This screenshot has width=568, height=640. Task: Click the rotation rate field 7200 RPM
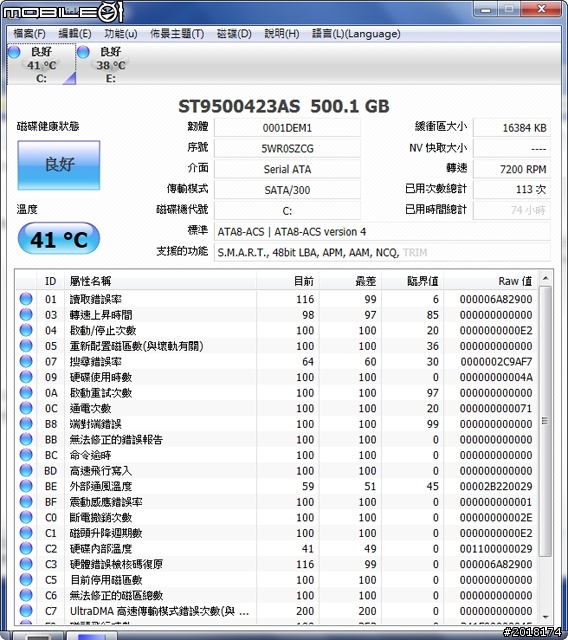tap(512, 169)
